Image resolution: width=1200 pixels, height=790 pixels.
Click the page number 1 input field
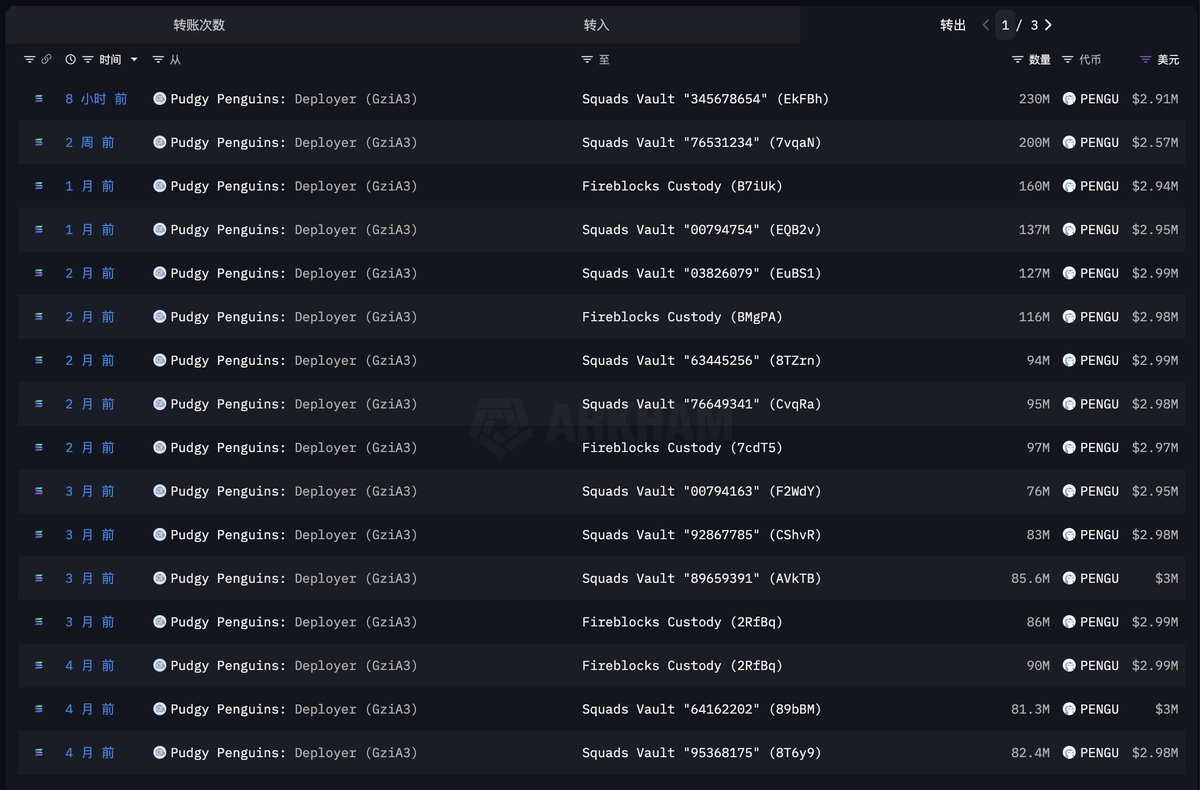pos(1006,25)
